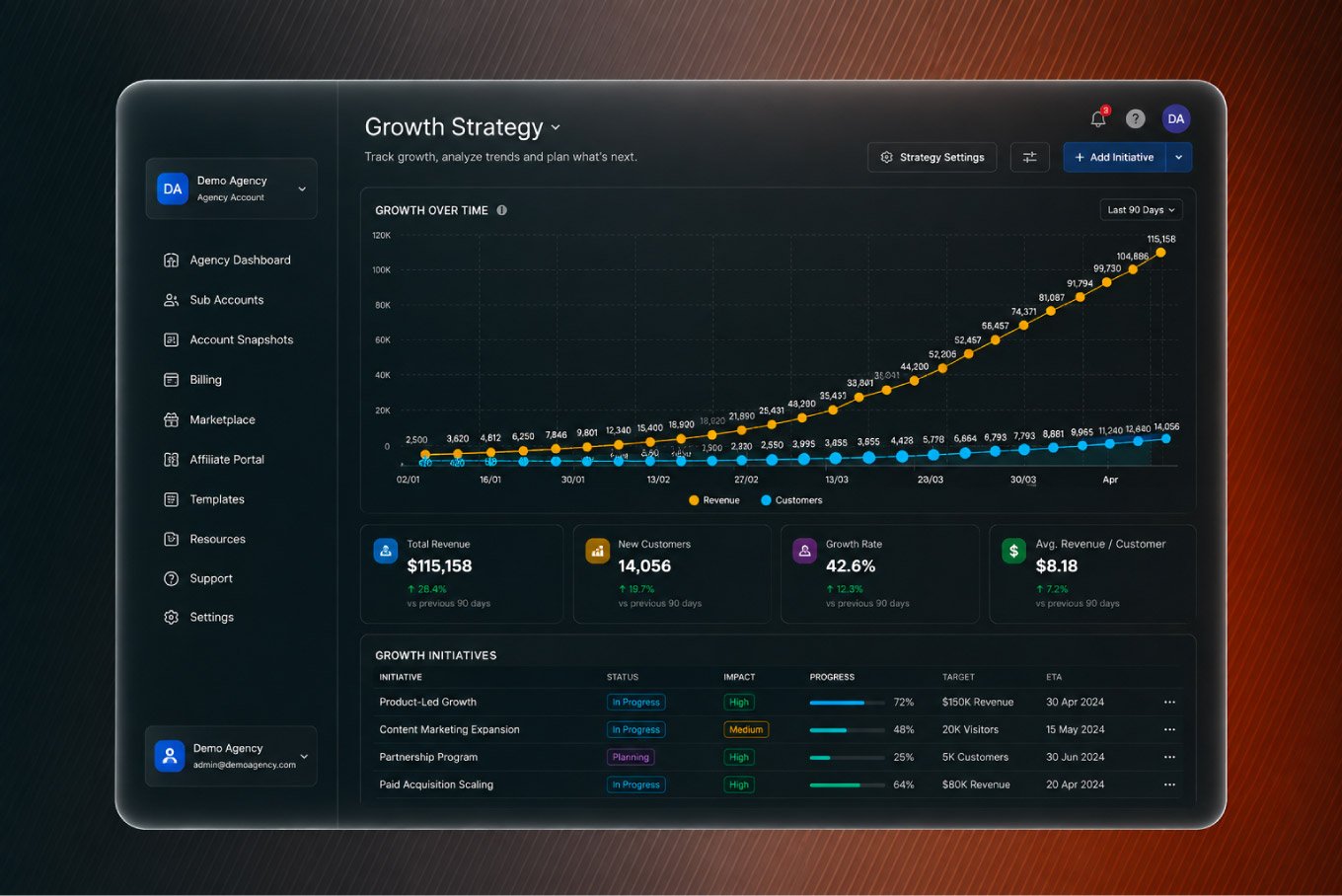Click the DA user avatar top right
This screenshot has height=896, width=1342.
pos(1175,118)
